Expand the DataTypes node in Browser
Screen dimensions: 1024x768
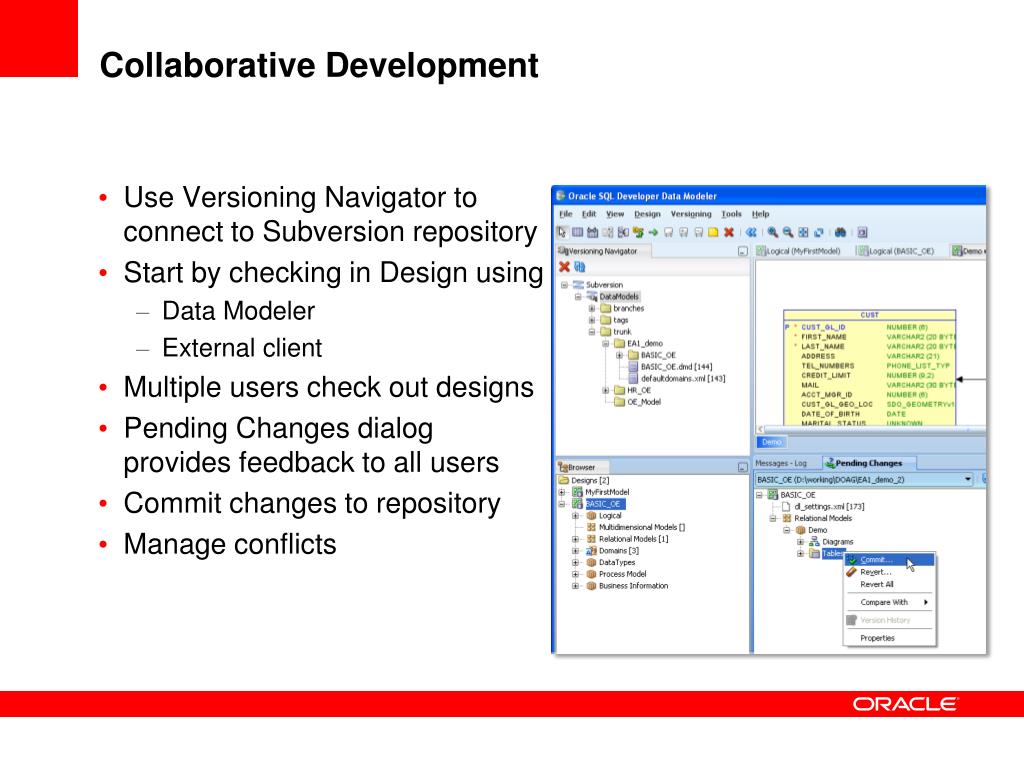[x=575, y=562]
